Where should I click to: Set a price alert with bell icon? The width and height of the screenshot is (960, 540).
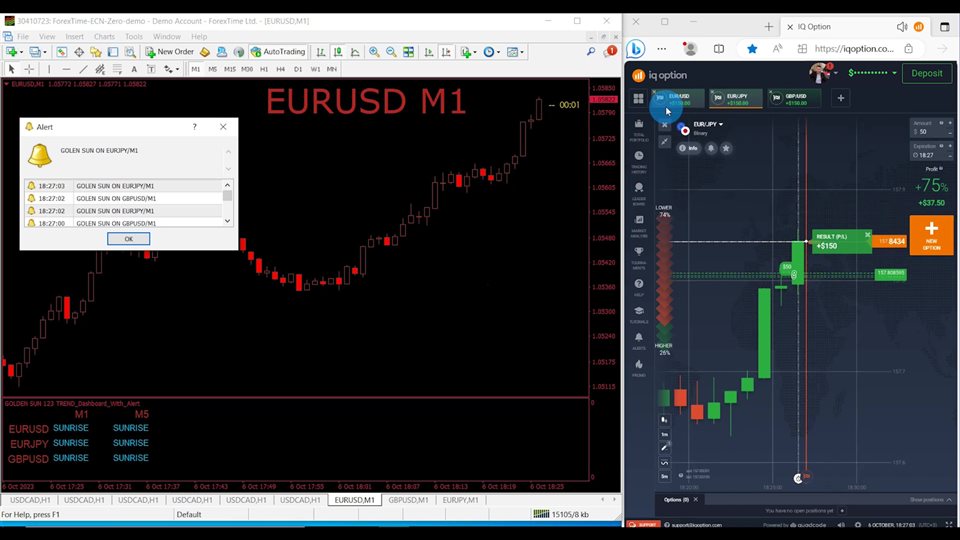pos(711,148)
